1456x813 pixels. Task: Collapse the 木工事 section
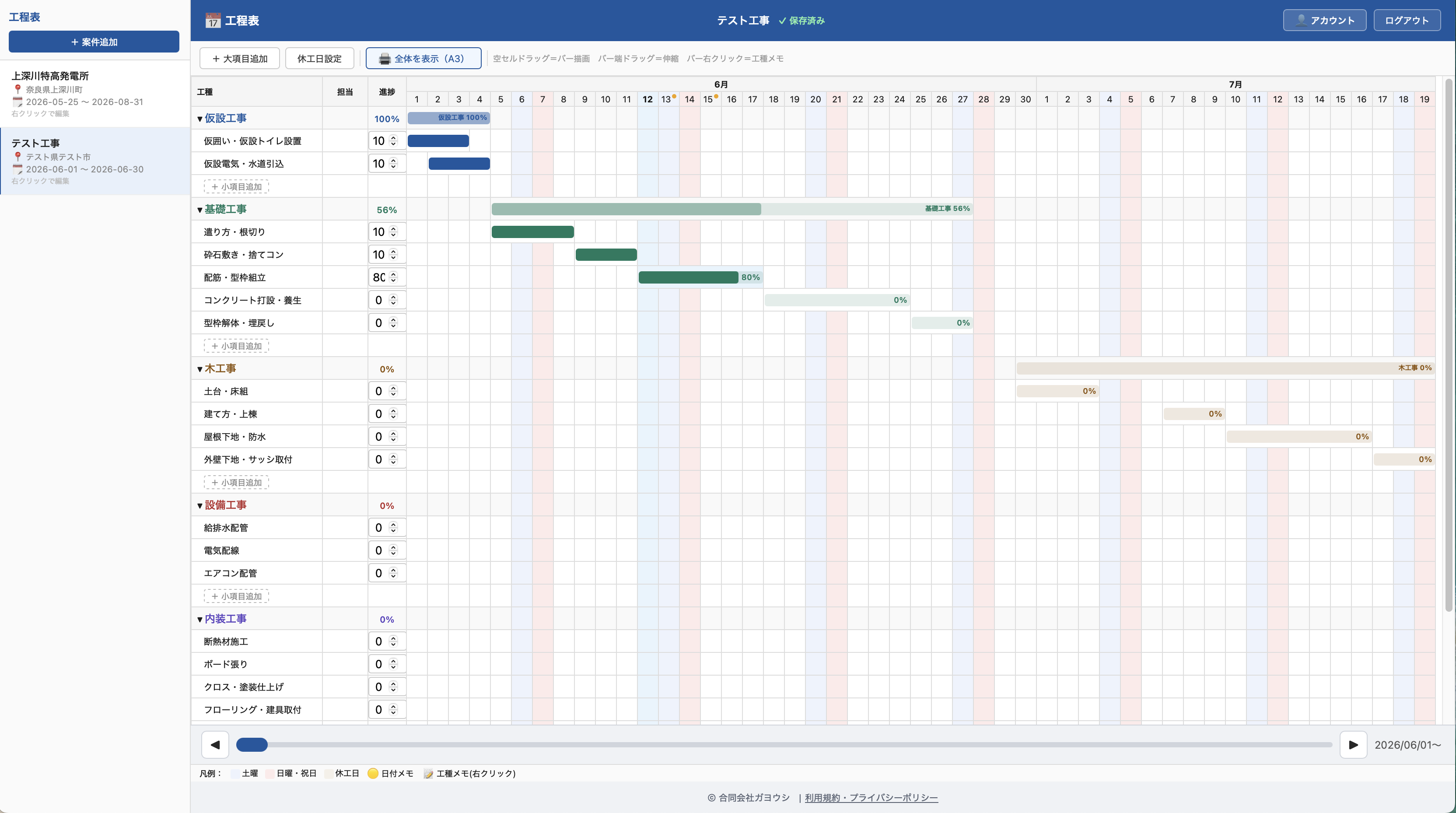point(199,369)
